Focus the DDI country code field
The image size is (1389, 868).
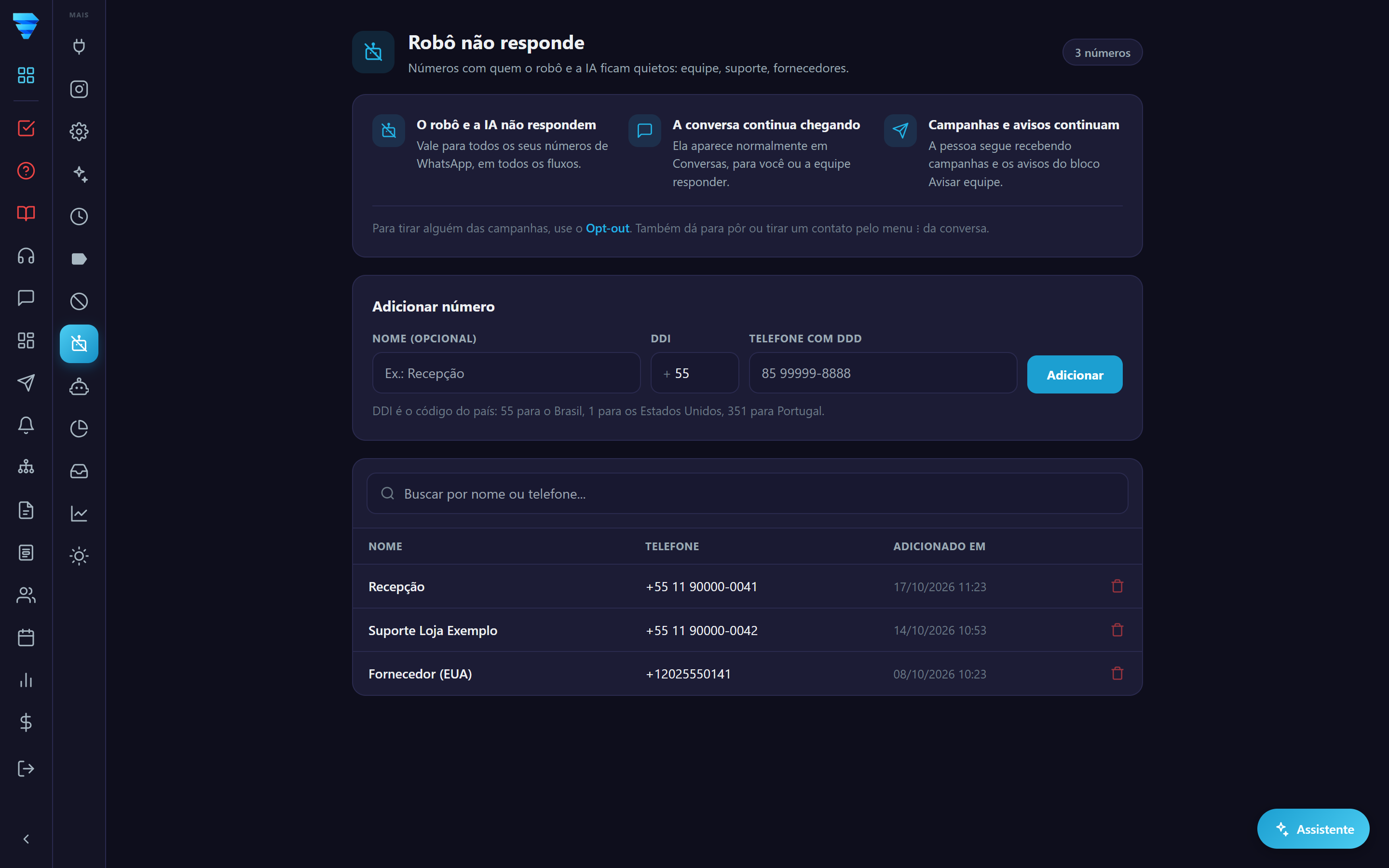coord(694,373)
